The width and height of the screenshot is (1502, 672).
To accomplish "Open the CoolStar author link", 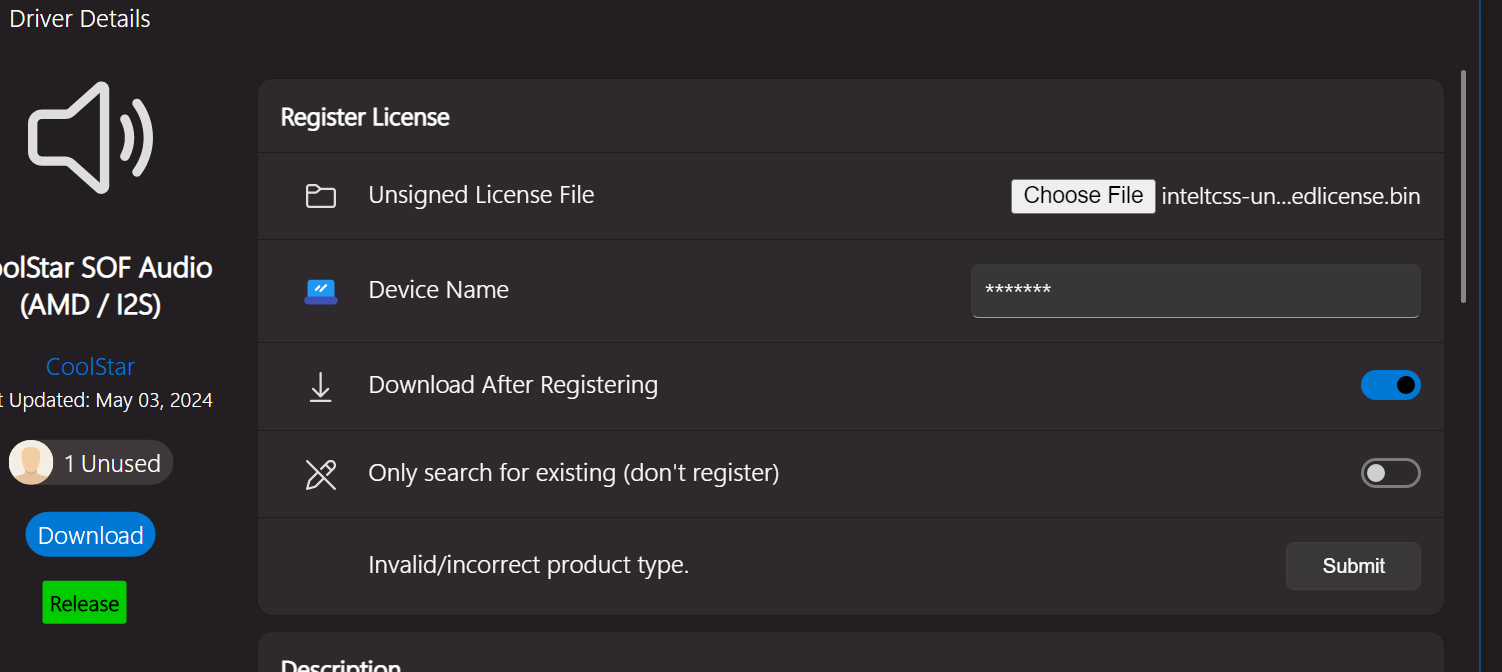I will [90, 367].
